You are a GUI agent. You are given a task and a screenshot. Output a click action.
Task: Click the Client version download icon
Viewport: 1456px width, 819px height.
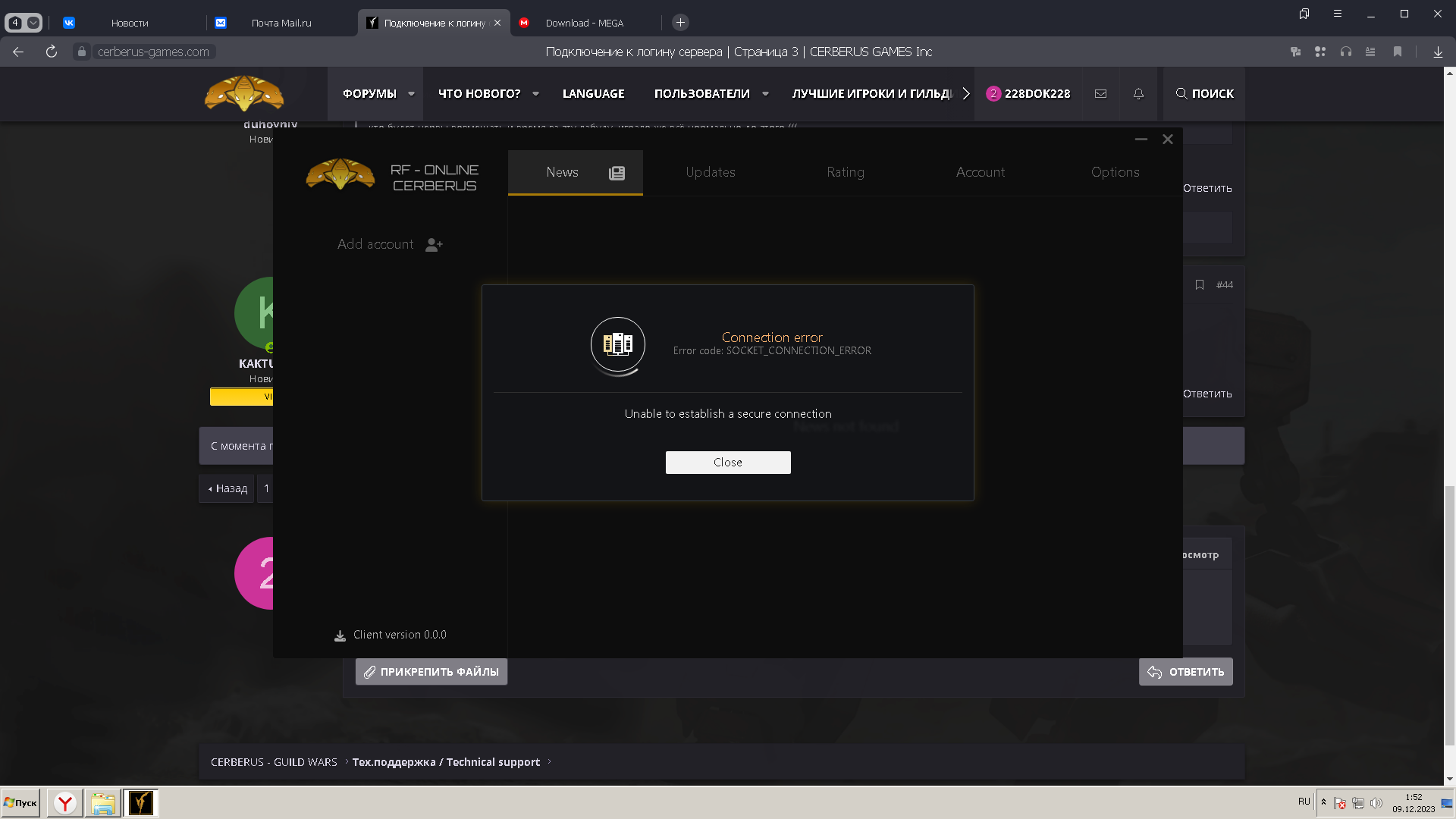pos(340,635)
